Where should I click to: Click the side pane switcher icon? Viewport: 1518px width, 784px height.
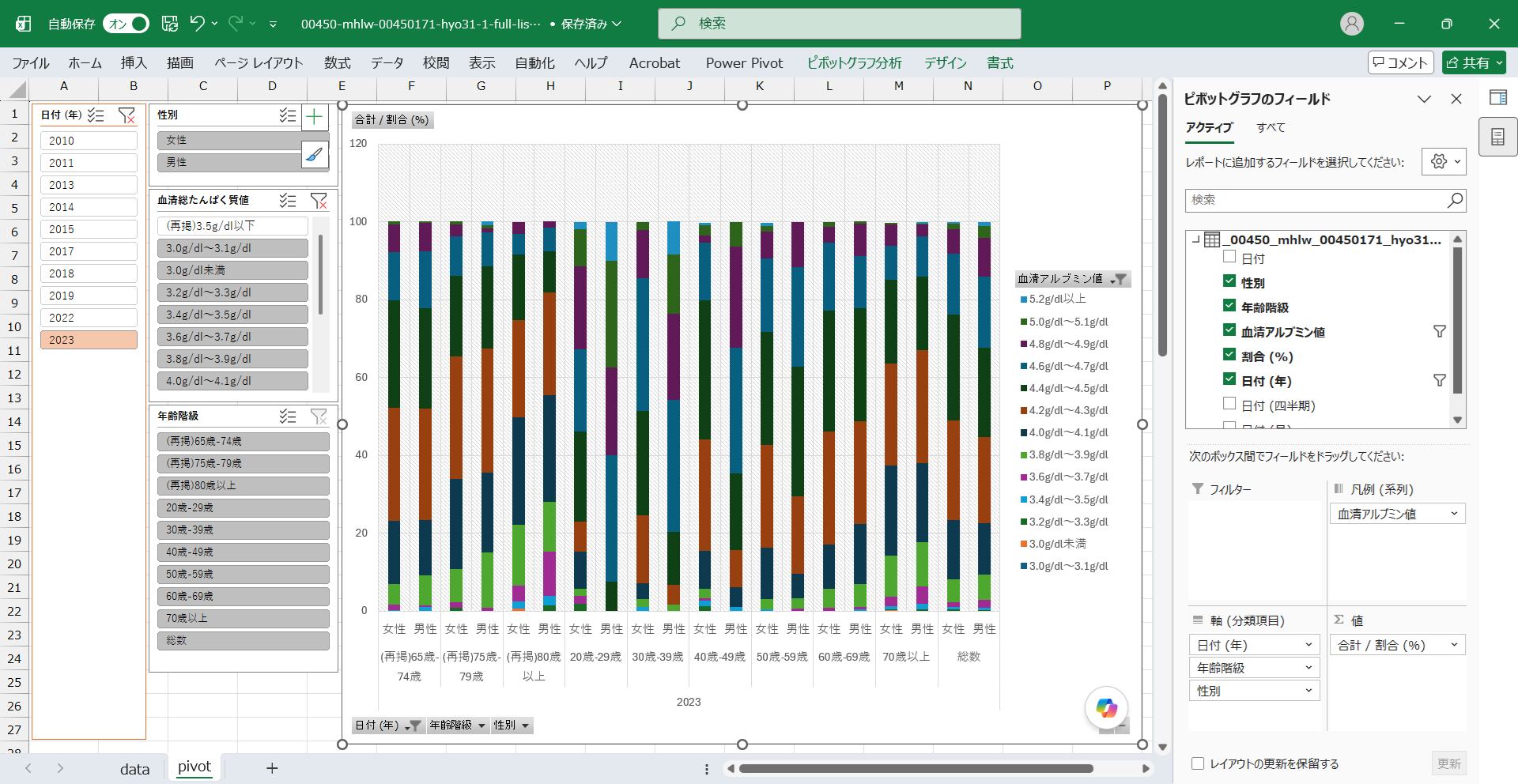[x=1498, y=97]
